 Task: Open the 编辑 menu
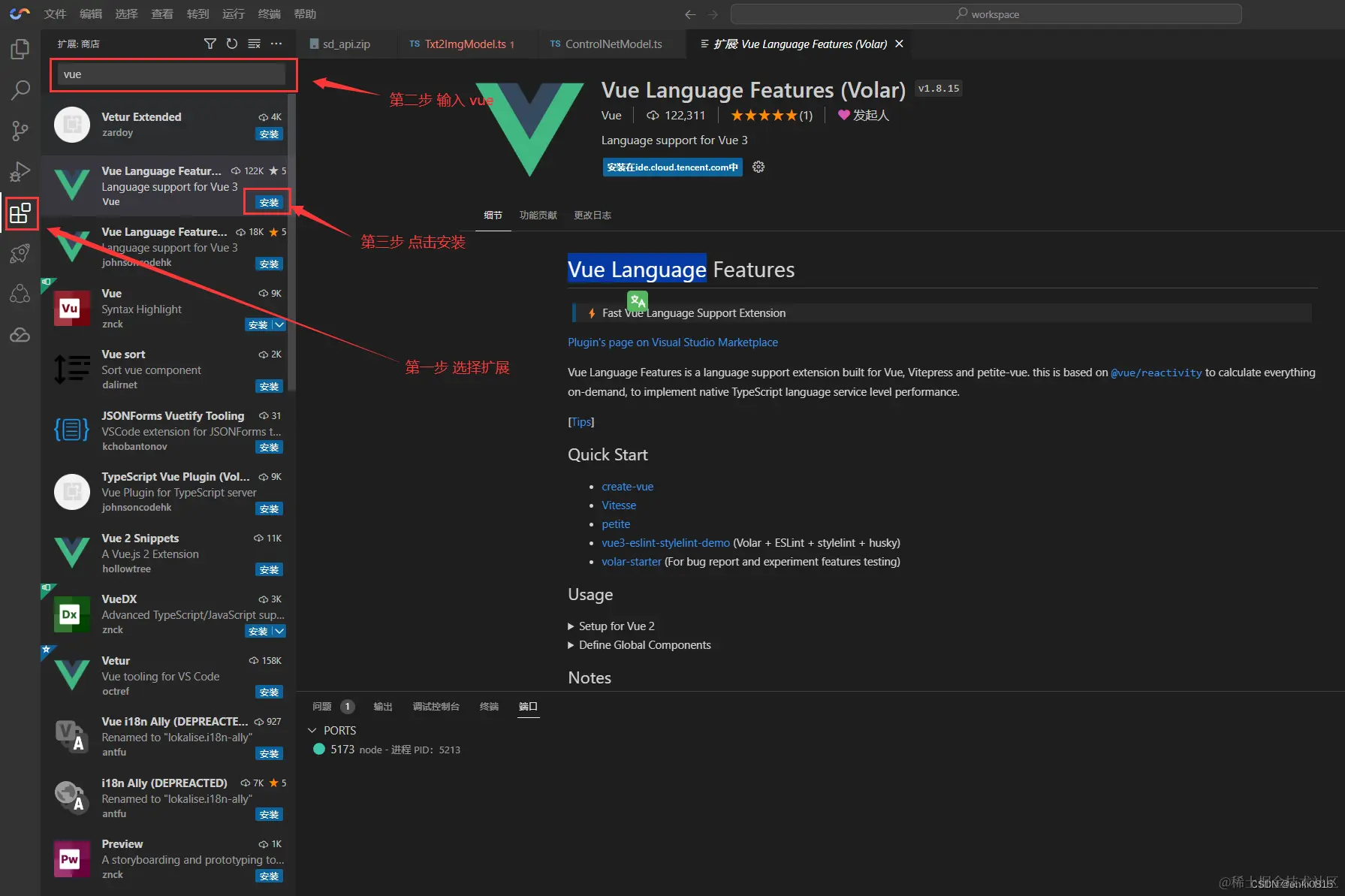91,14
